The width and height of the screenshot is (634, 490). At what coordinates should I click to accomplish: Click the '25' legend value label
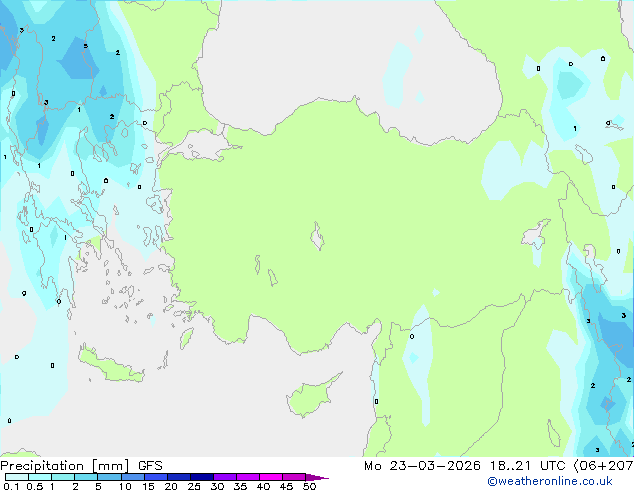tap(194, 486)
